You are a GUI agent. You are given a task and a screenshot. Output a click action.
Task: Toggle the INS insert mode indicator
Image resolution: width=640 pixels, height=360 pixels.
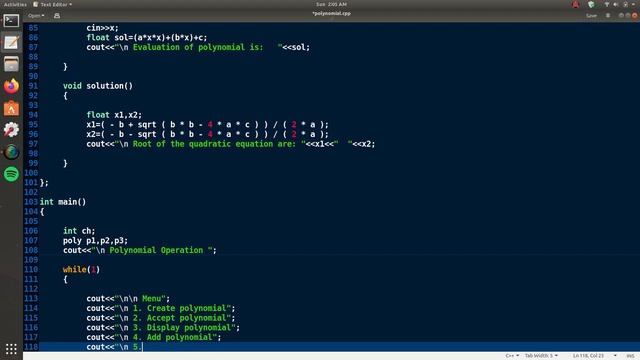[x=630, y=356]
